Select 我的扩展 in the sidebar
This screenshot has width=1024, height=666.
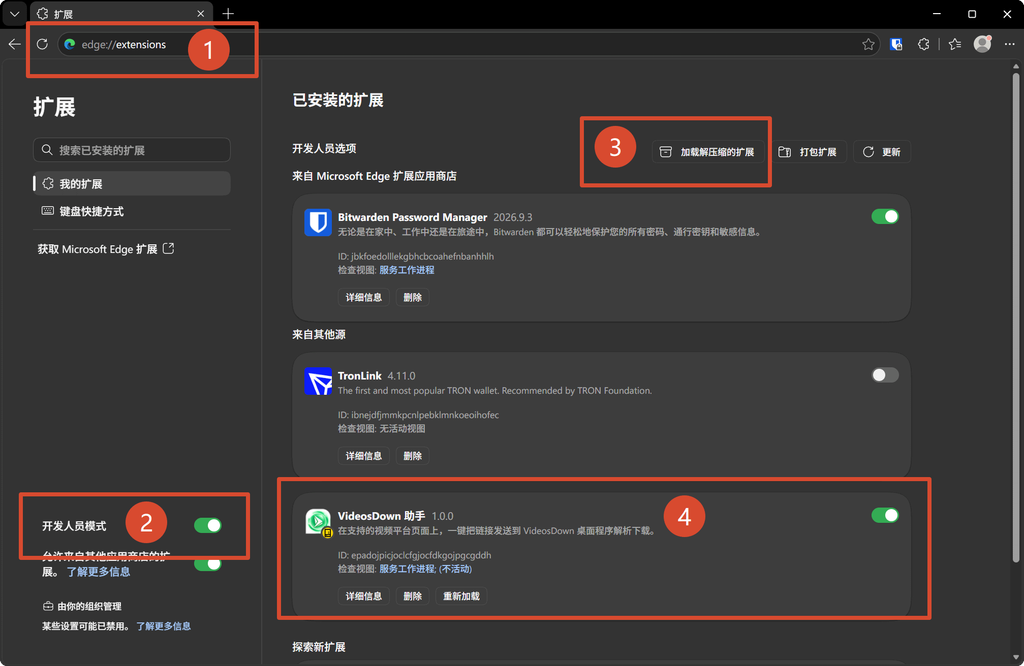(132, 183)
